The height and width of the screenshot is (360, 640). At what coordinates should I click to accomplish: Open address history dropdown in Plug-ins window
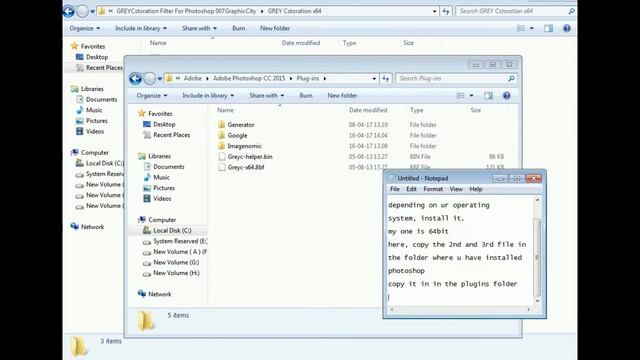(x=374, y=78)
